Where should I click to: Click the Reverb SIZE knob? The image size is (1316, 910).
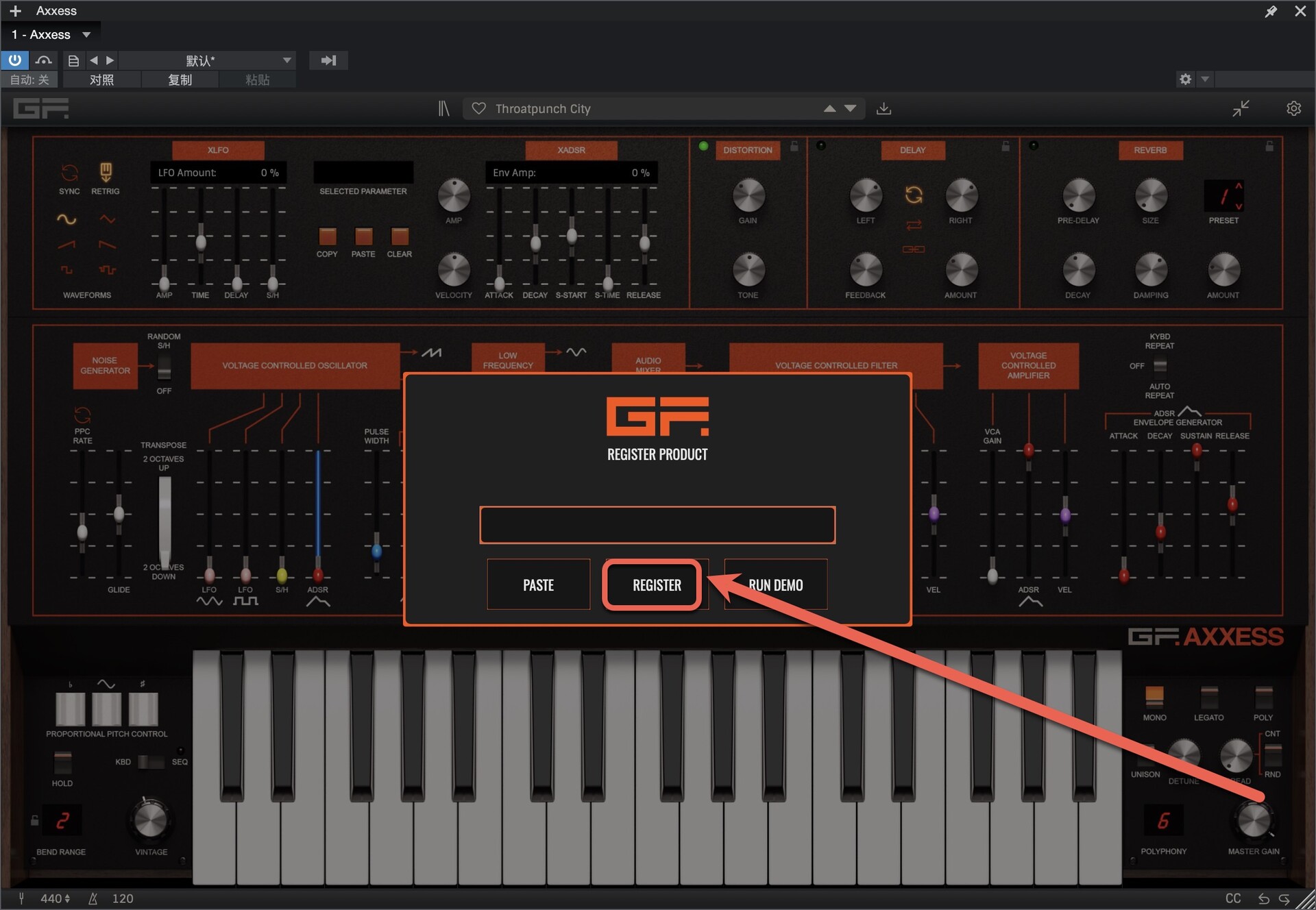[x=1151, y=196]
